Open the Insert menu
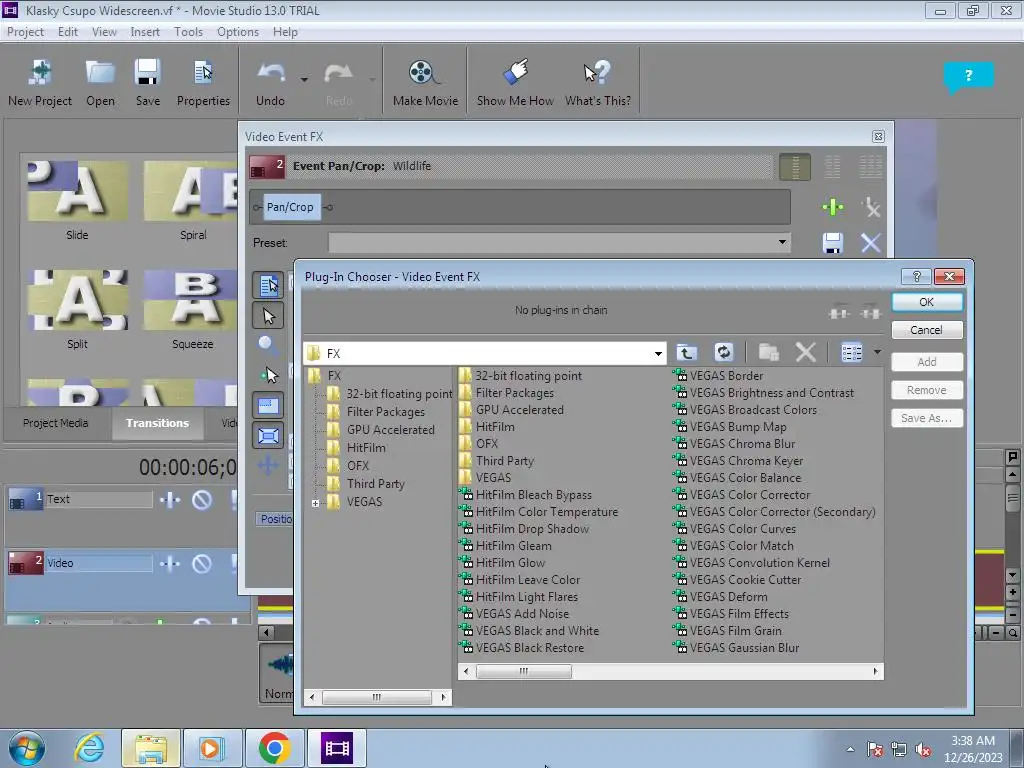This screenshot has width=1024, height=768. click(145, 32)
